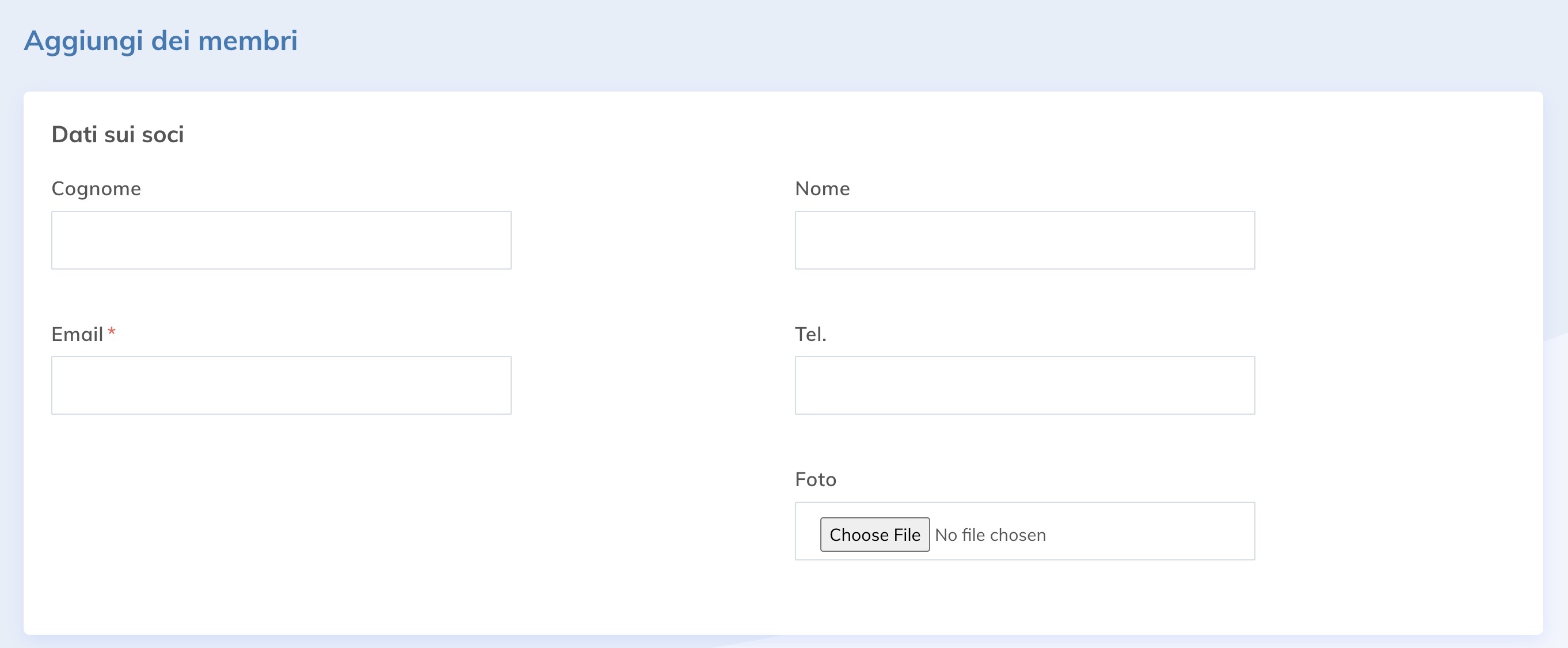Select the Email input field
Screen dimensions: 1568x648
[x=281, y=385]
